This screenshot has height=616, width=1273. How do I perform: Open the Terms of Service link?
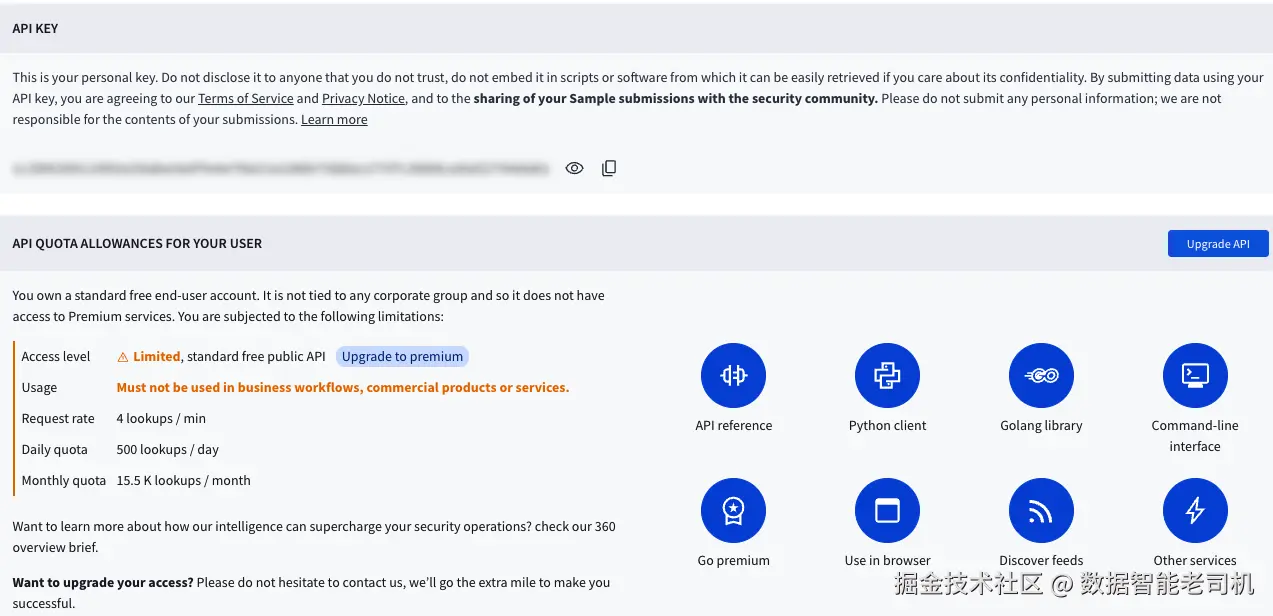(245, 99)
